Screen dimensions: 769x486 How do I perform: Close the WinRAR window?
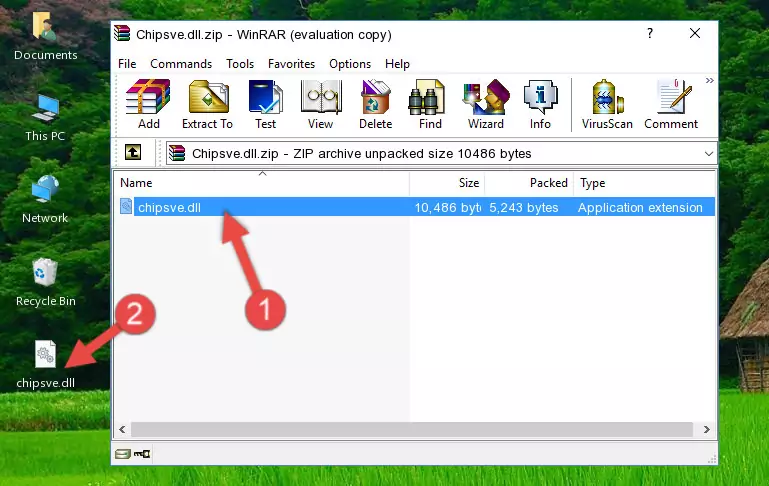pyautogui.click(x=695, y=33)
